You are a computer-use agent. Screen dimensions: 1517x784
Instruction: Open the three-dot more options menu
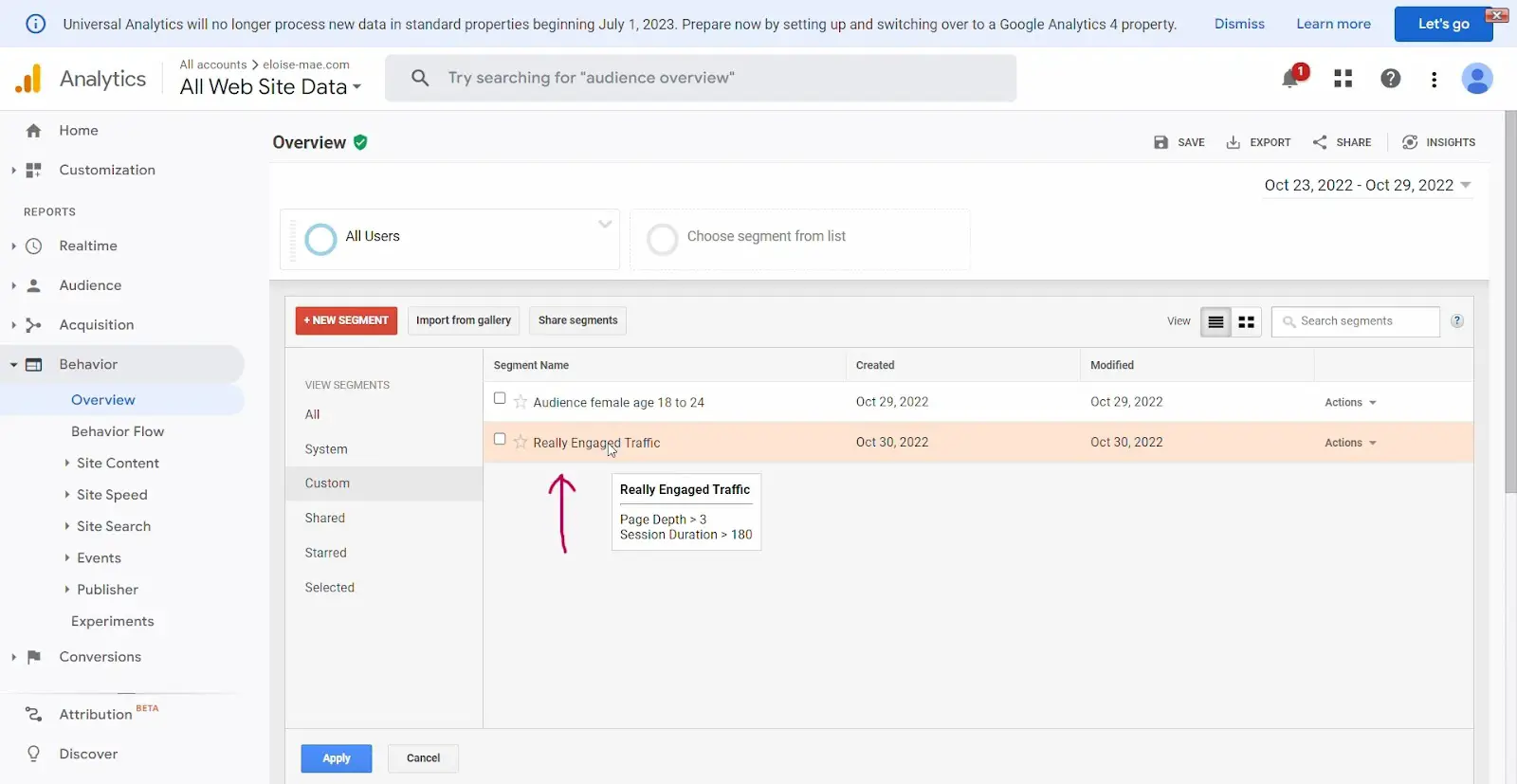[x=1434, y=80]
